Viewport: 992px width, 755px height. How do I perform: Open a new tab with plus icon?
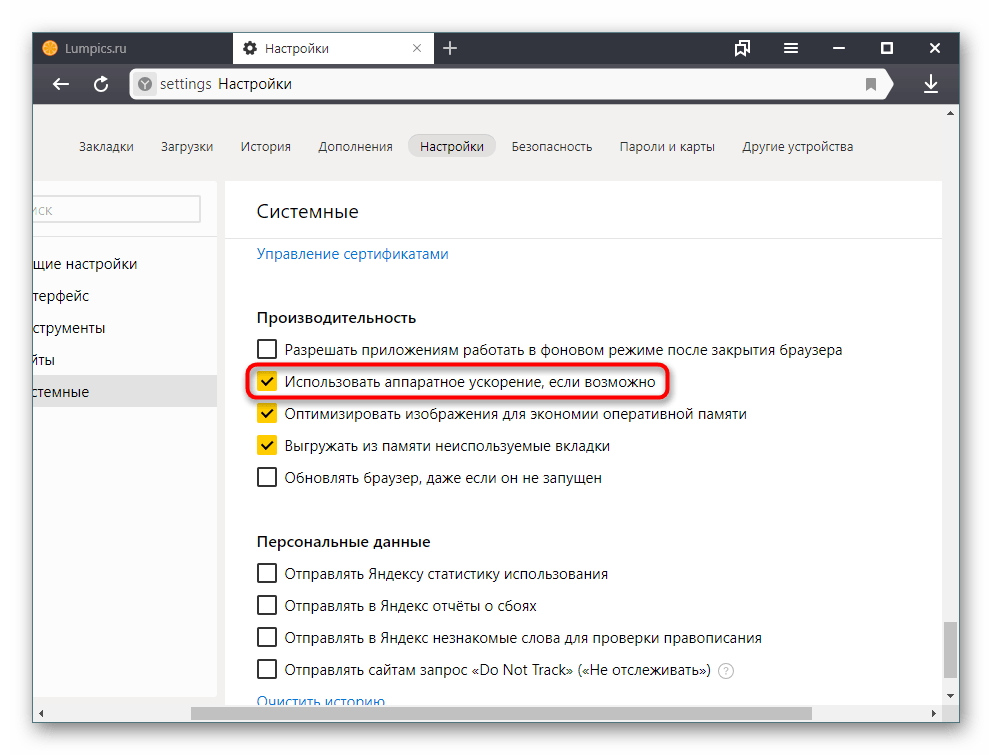pos(450,48)
